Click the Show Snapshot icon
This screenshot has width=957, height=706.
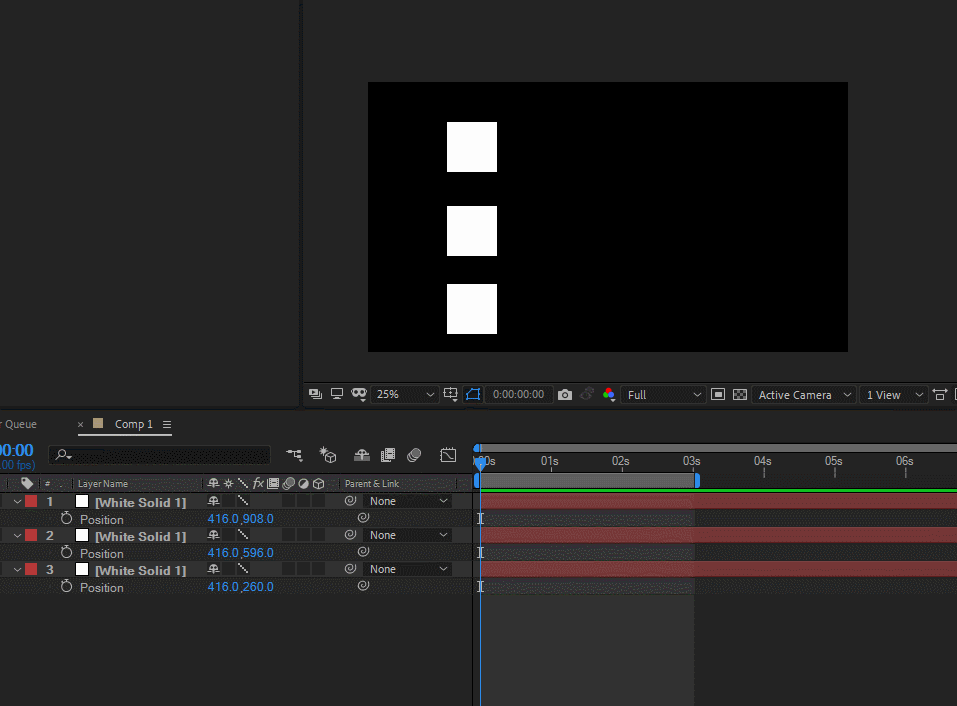point(587,394)
